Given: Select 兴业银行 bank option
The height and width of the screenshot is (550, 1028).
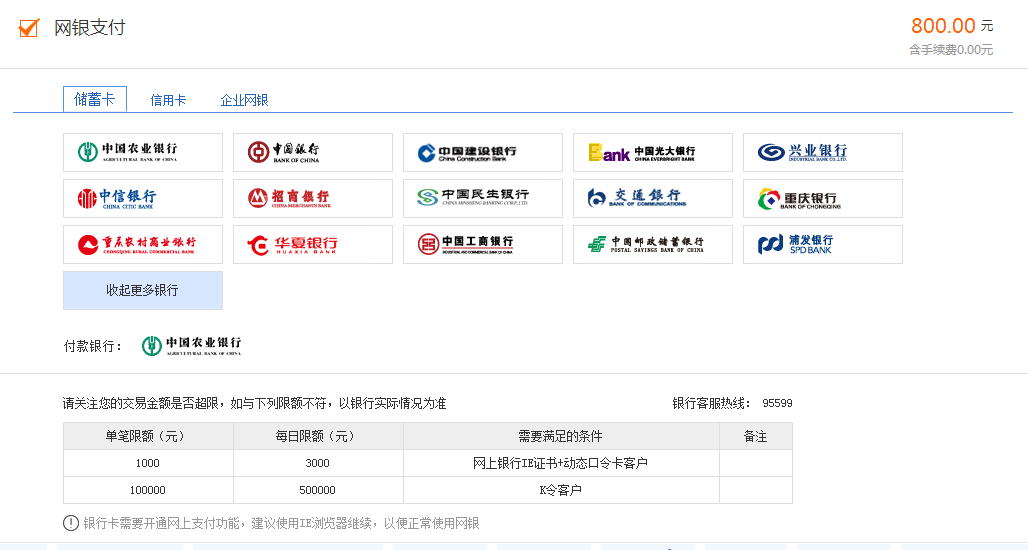Looking at the screenshot, I should (x=823, y=152).
